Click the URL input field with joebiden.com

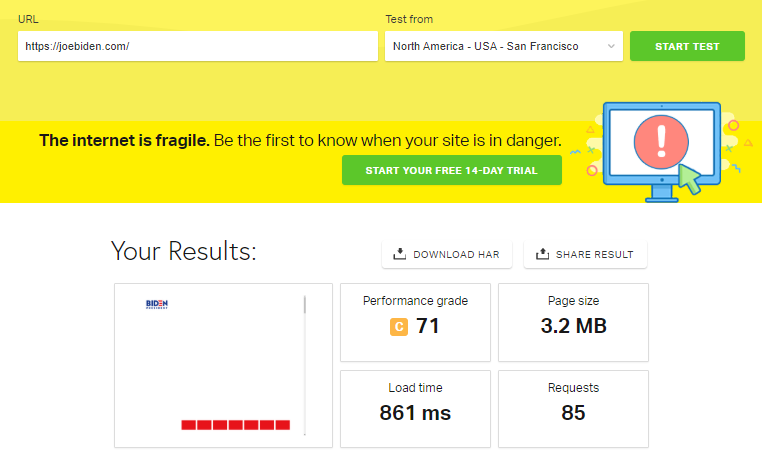[198, 46]
